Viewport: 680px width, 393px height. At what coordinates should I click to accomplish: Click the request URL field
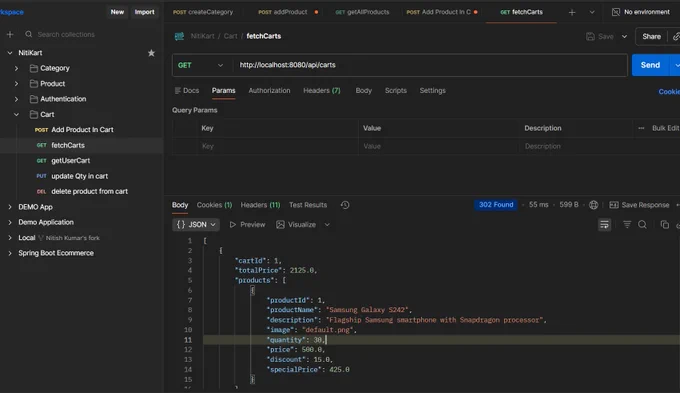tap(429, 66)
